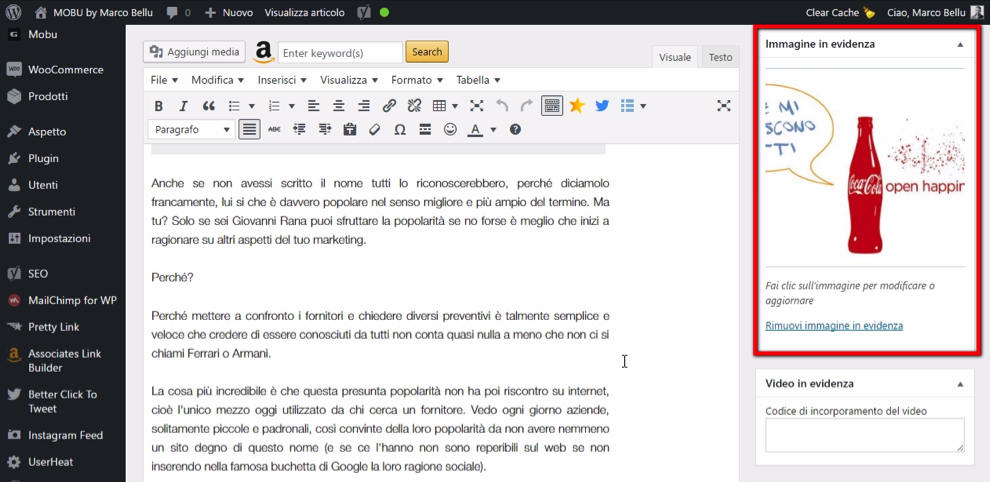Align text left

[x=314, y=105]
